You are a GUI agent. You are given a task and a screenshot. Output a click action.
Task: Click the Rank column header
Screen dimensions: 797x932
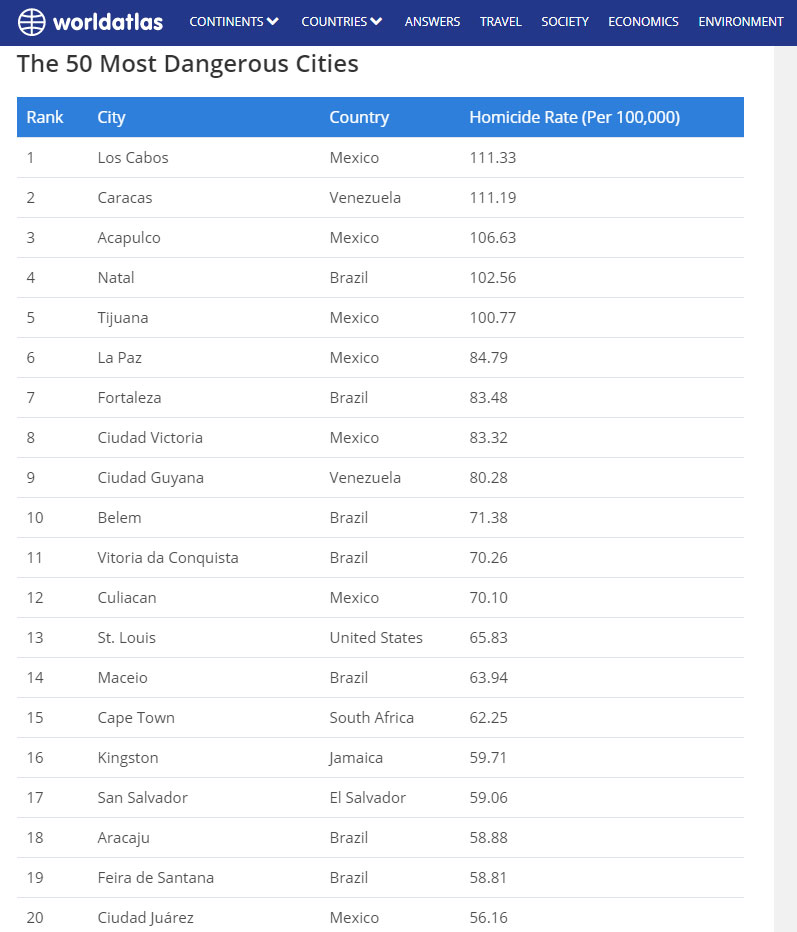click(45, 118)
